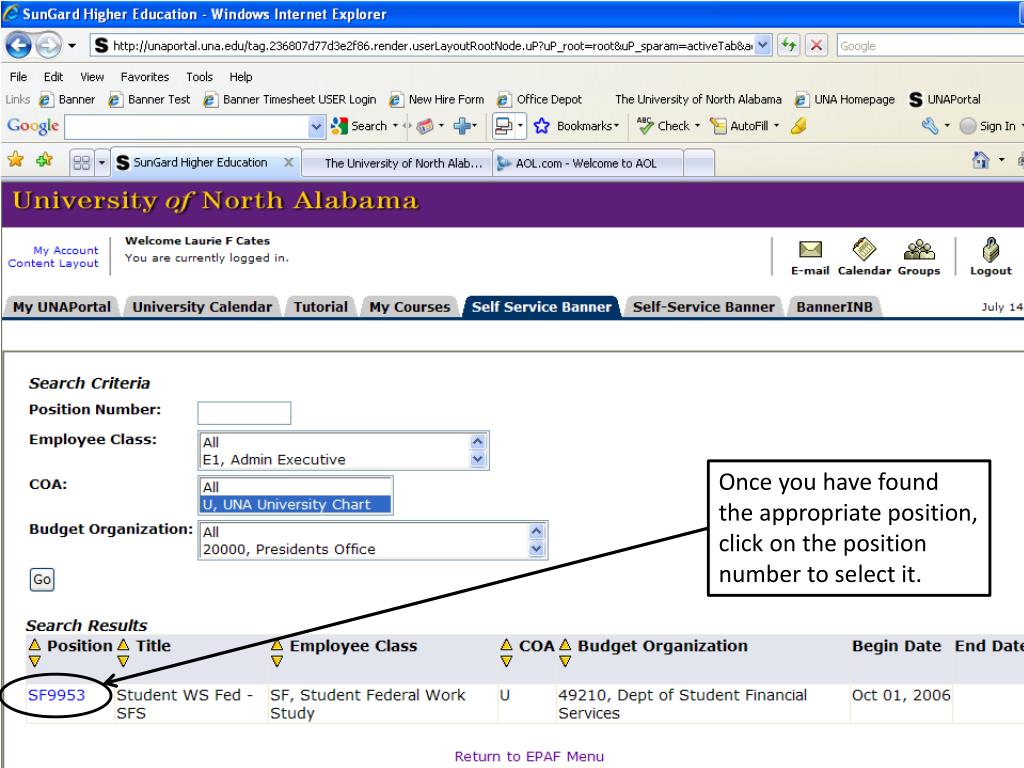
Task: Open the View menu
Action: pyautogui.click(x=92, y=77)
